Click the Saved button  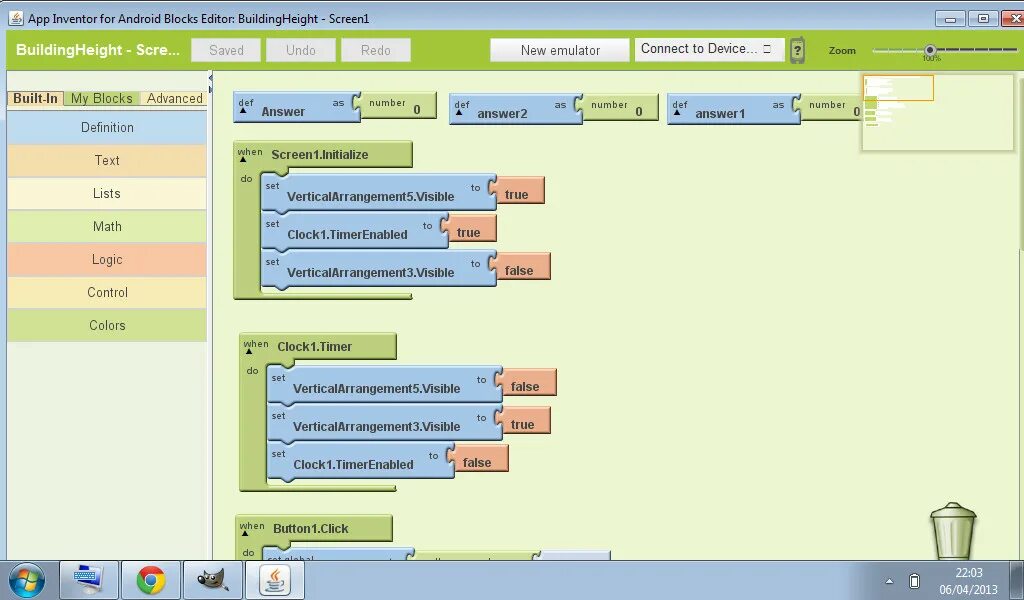pos(226,50)
